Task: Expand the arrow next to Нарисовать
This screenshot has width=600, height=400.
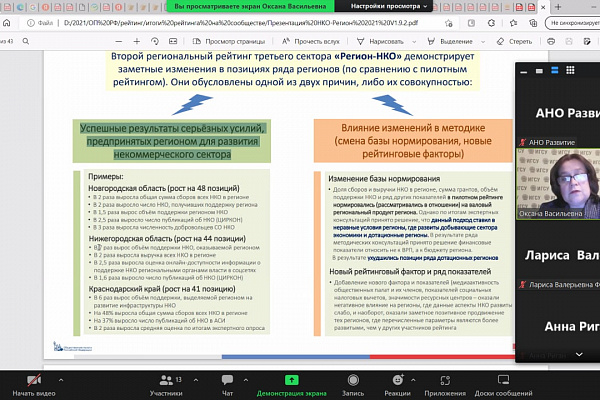Action: (x=414, y=41)
